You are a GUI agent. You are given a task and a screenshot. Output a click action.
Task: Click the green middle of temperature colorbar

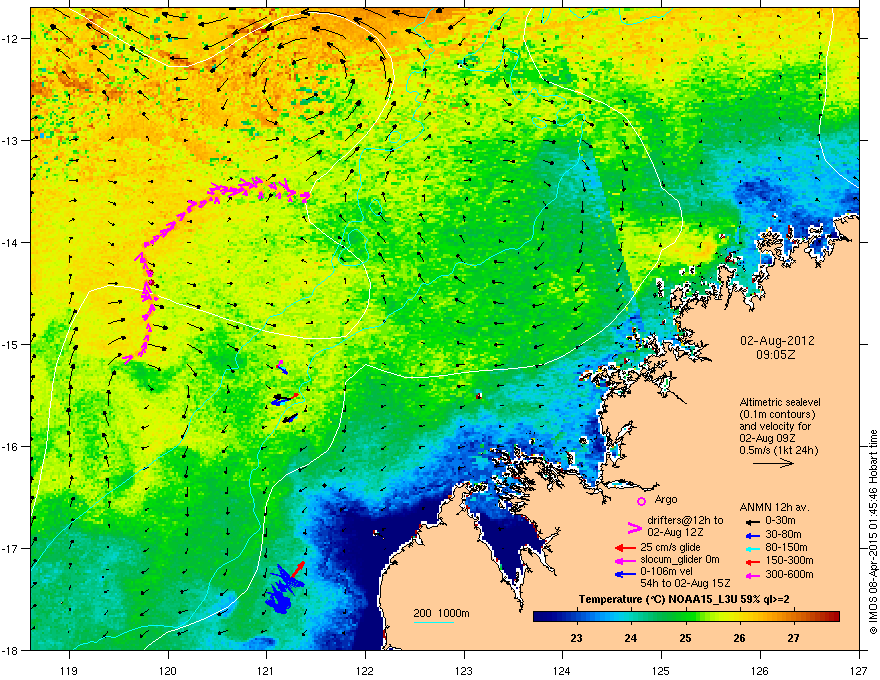pyautogui.click(x=686, y=617)
